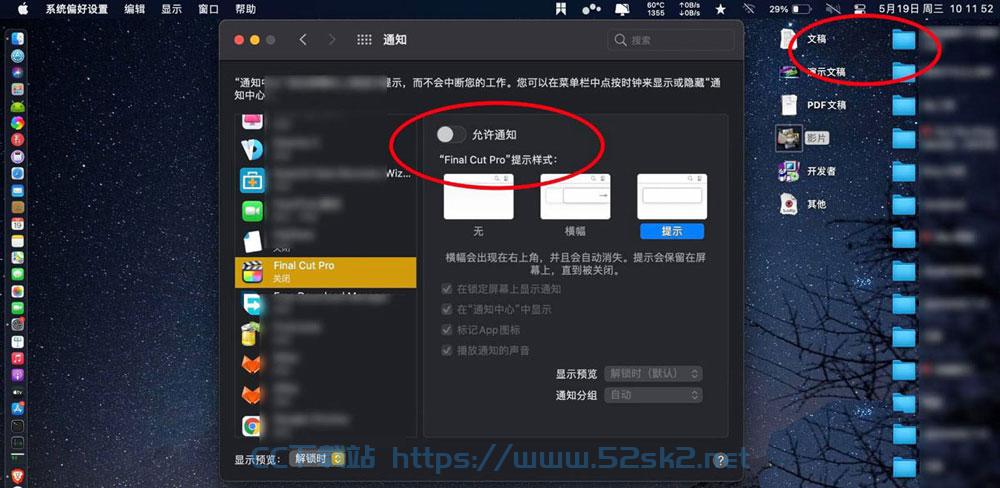The image size is (1000, 488).
Task: Open the green Android icon in the Dock
Action: click(18, 106)
